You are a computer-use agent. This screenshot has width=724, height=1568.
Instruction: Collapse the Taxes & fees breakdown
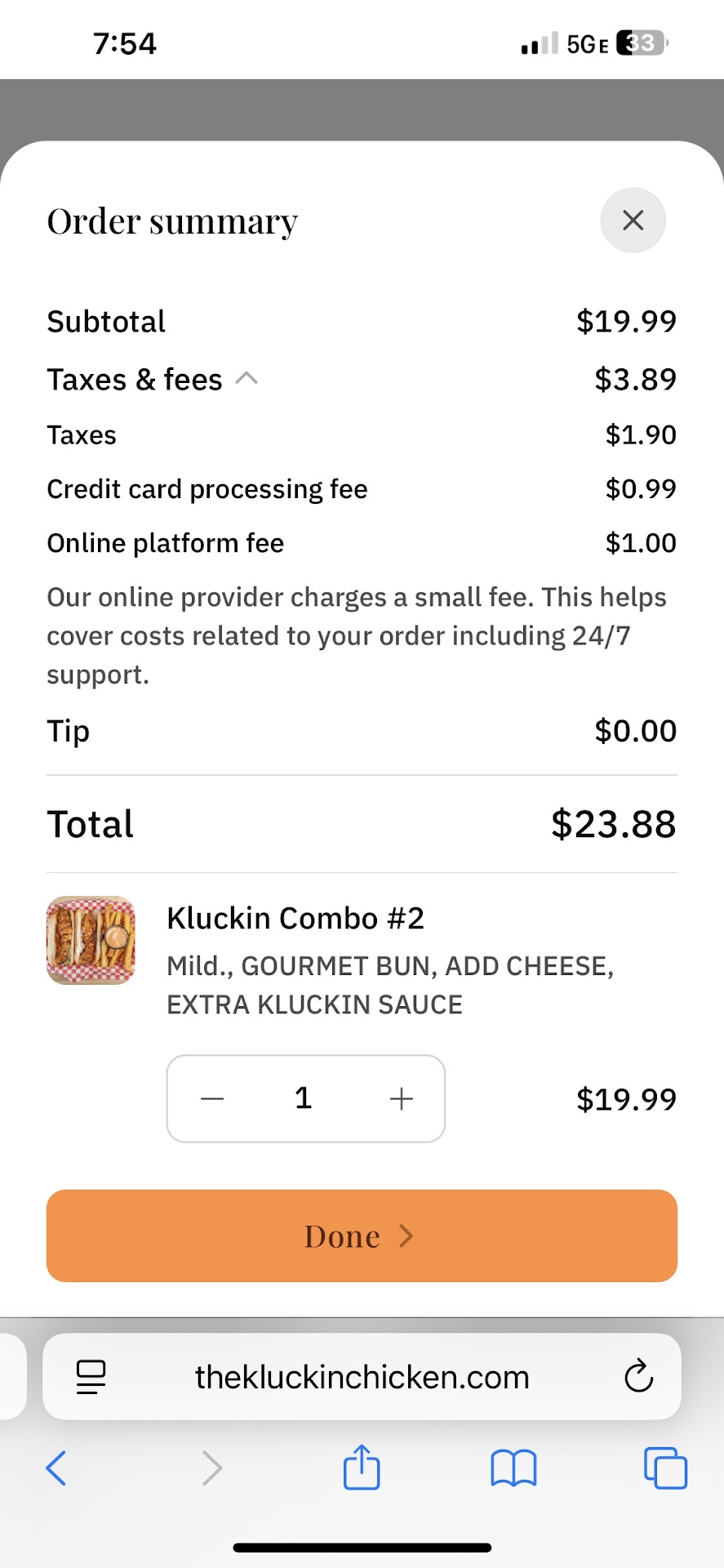(x=247, y=378)
